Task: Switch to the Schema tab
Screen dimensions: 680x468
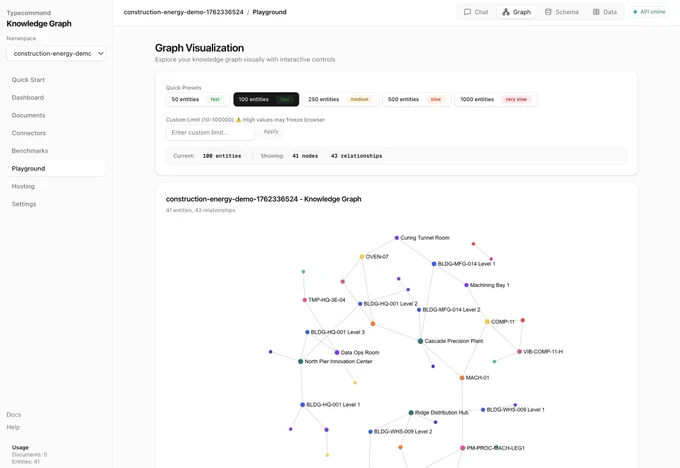Action: tap(562, 12)
